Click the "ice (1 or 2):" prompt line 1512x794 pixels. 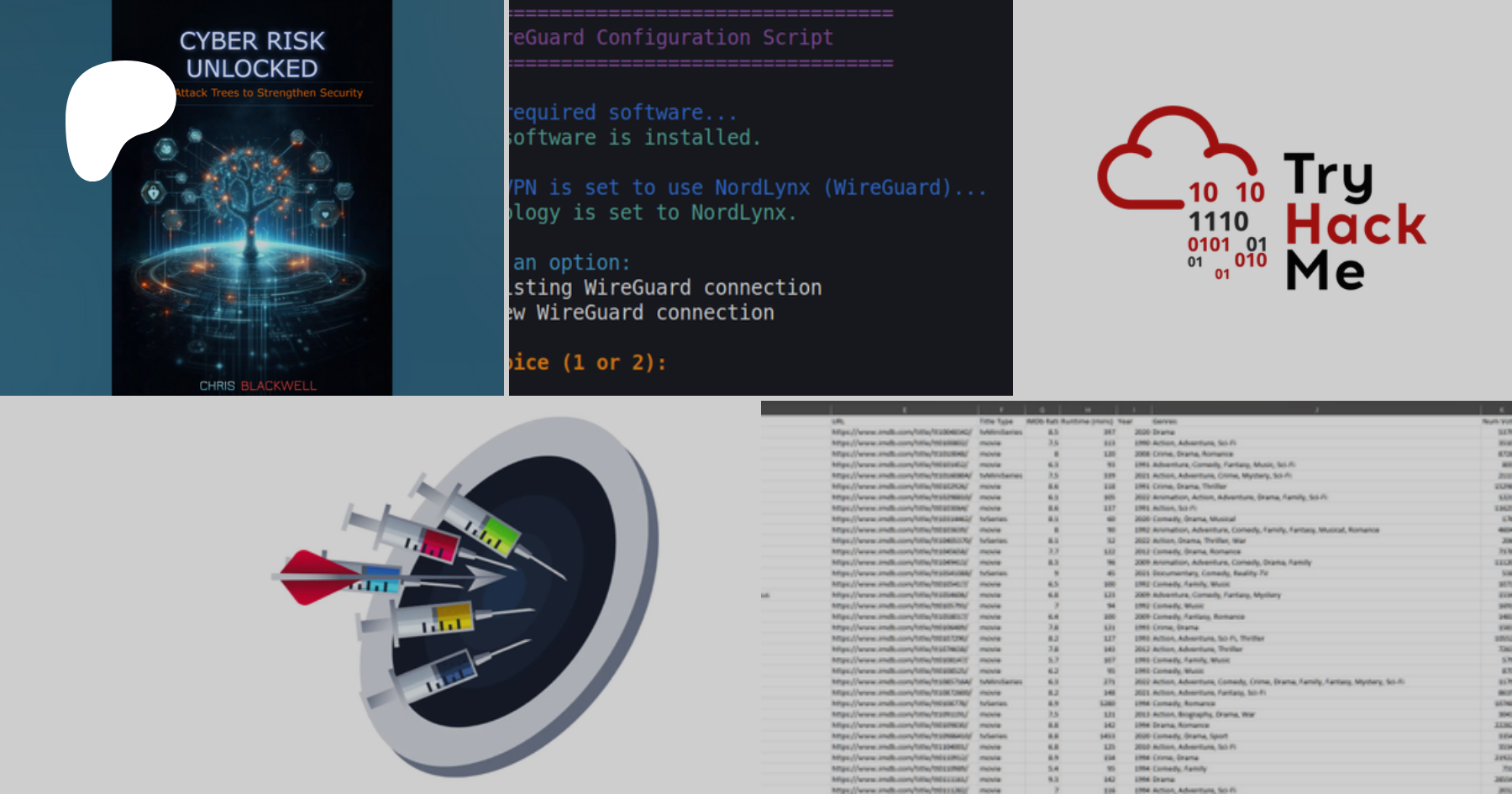(588, 363)
